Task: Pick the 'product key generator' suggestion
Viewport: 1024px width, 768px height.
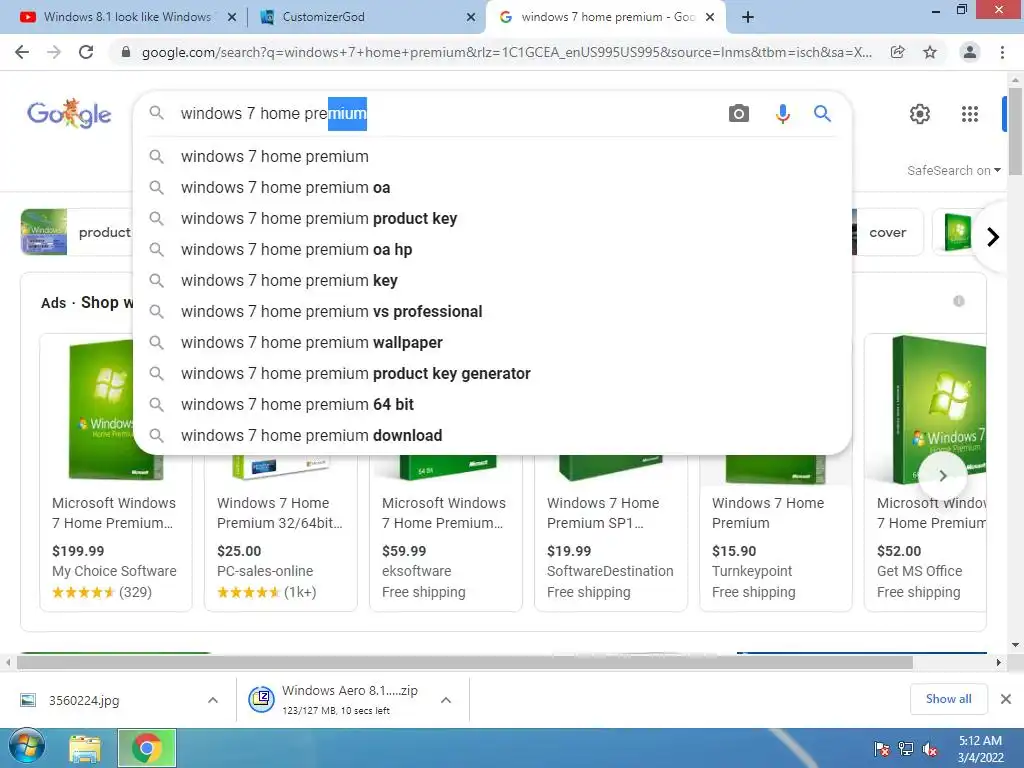Action: click(492, 374)
